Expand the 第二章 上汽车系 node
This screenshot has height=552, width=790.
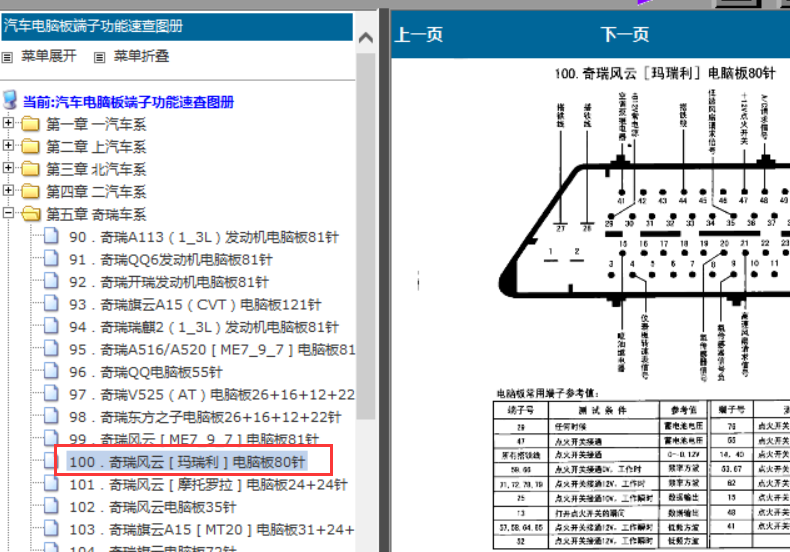click(8, 145)
